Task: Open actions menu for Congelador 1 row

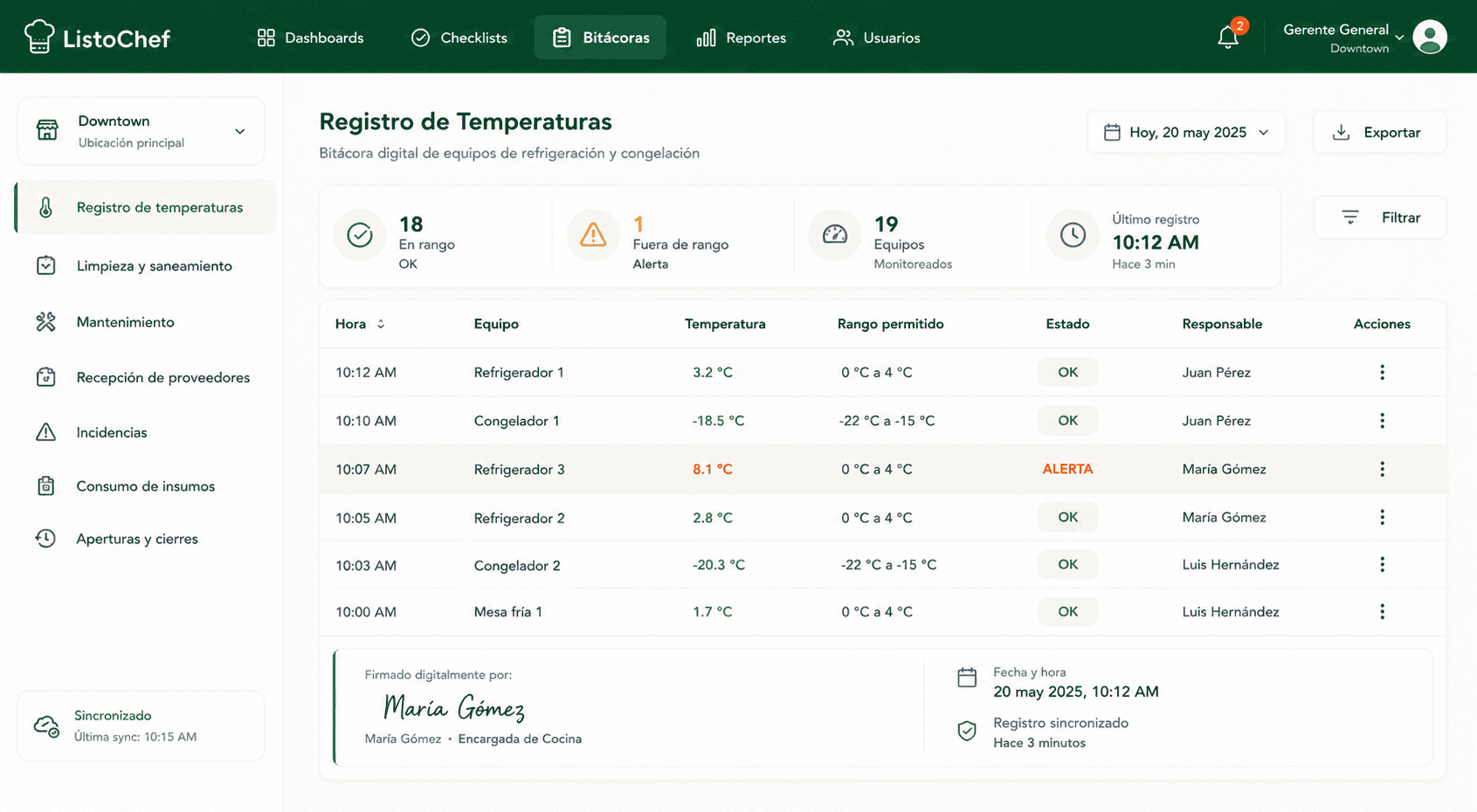Action: (1382, 421)
